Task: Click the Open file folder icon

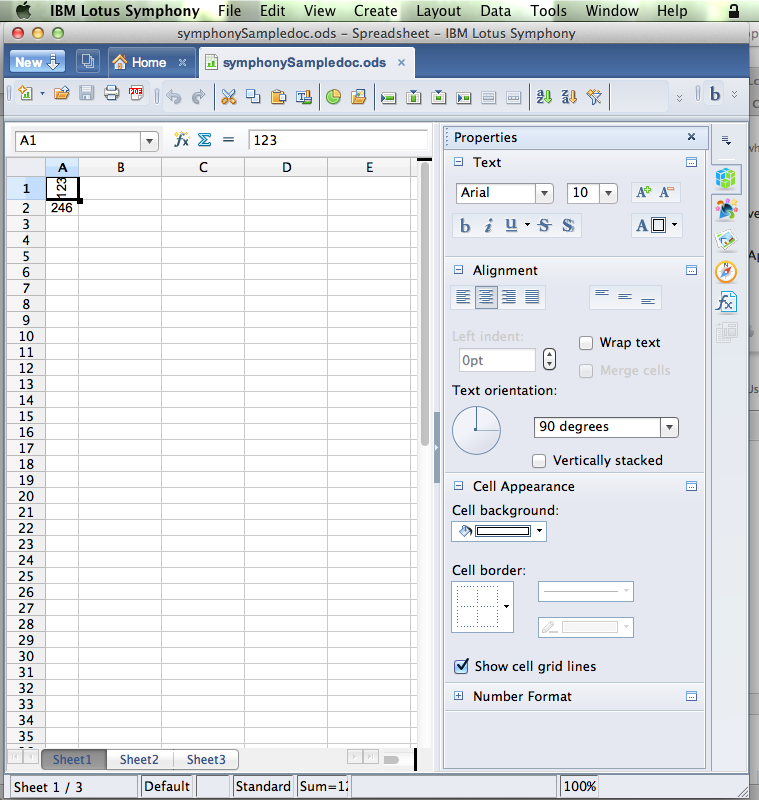Action: pyautogui.click(x=61, y=93)
